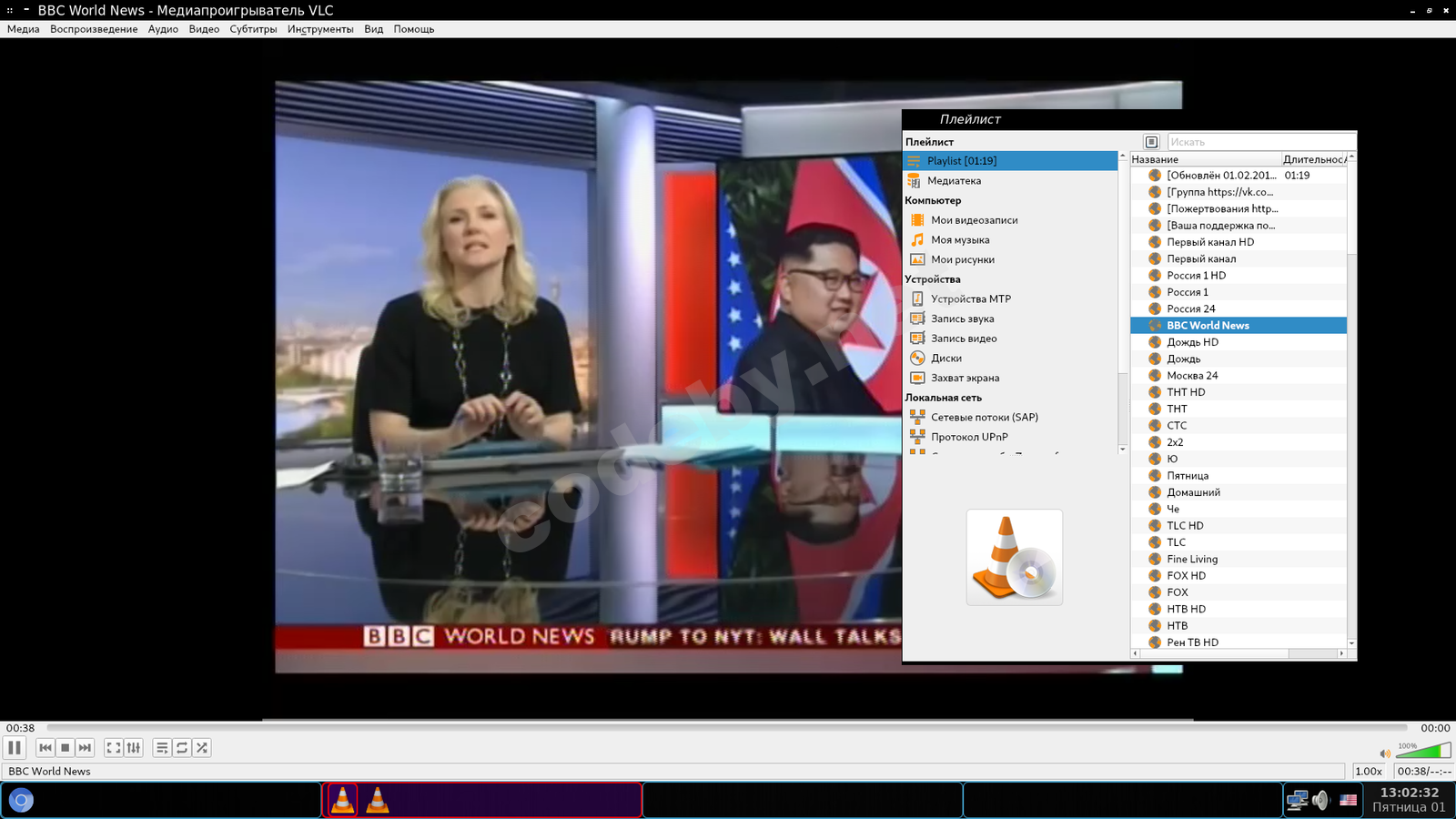The image size is (1456, 819).
Task: Click the playlist view mode icon
Action: (1151, 142)
